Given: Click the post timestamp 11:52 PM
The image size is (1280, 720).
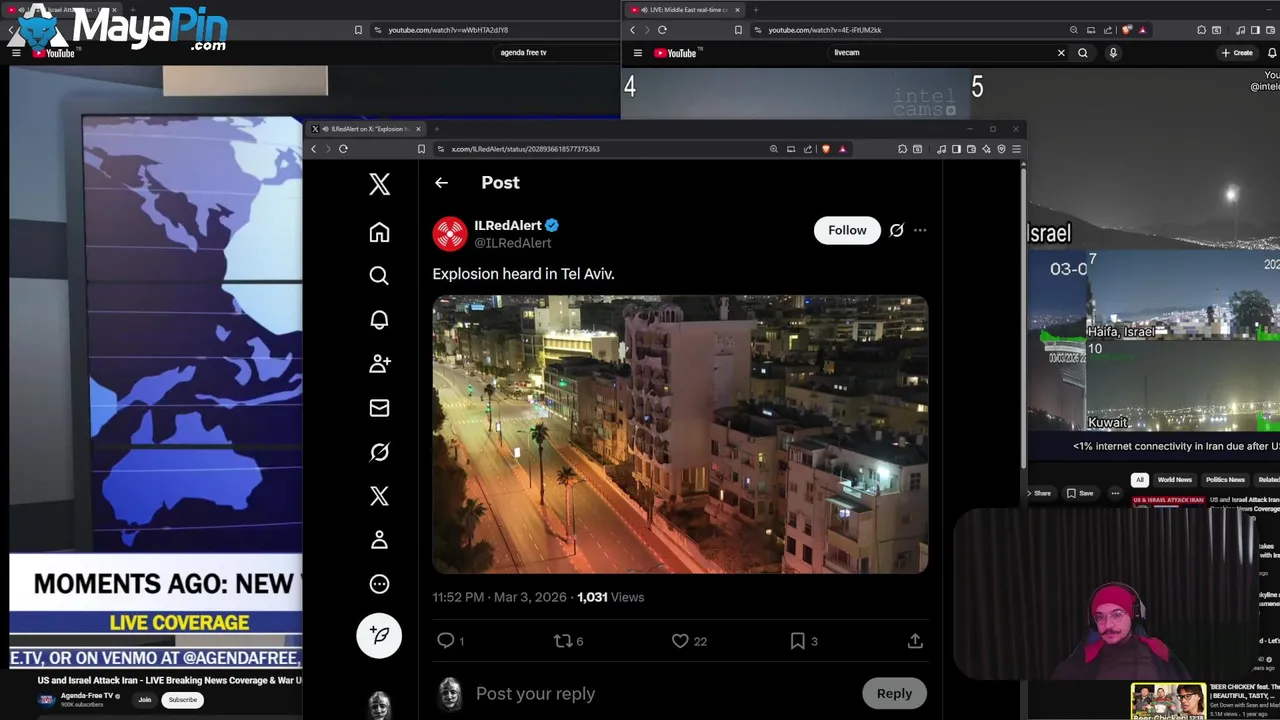Looking at the screenshot, I should (x=458, y=597).
